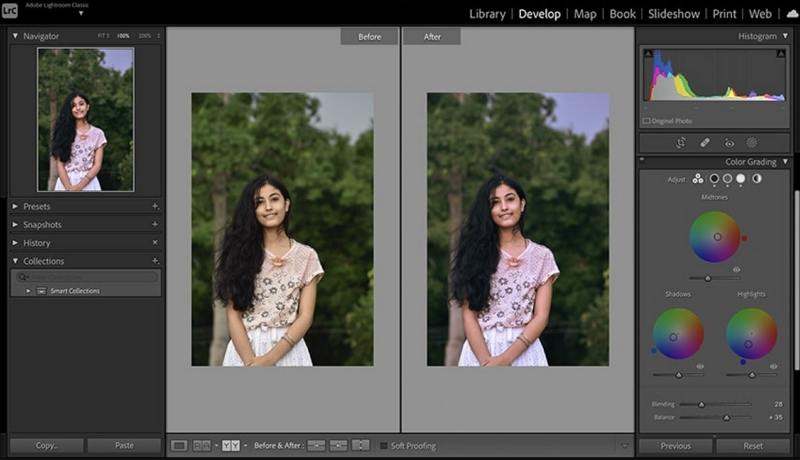Image resolution: width=800 pixels, height=460 pixels.
Task: Open the Slideshow module
Action: coord(673,14)
